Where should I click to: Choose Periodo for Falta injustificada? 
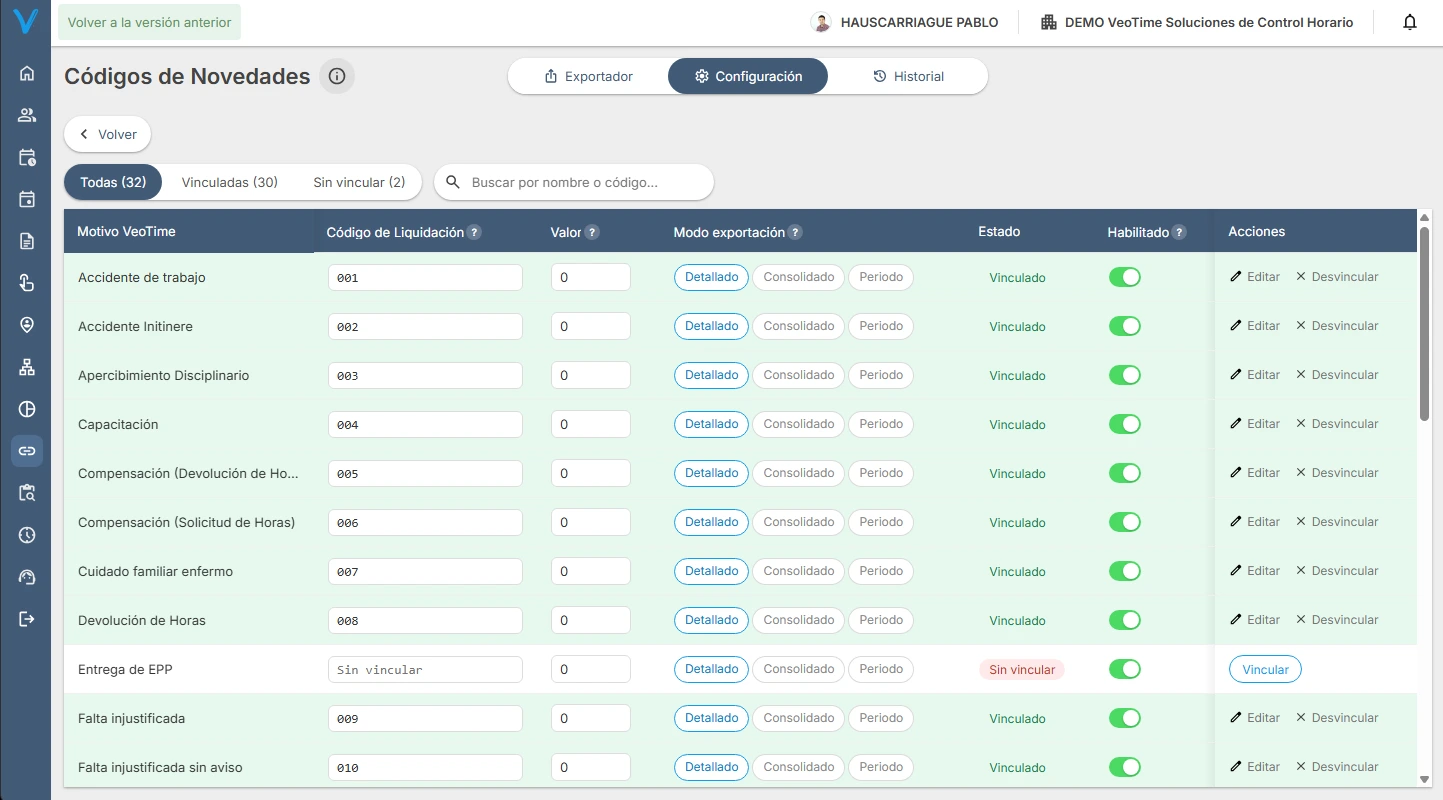click(881, 718)
